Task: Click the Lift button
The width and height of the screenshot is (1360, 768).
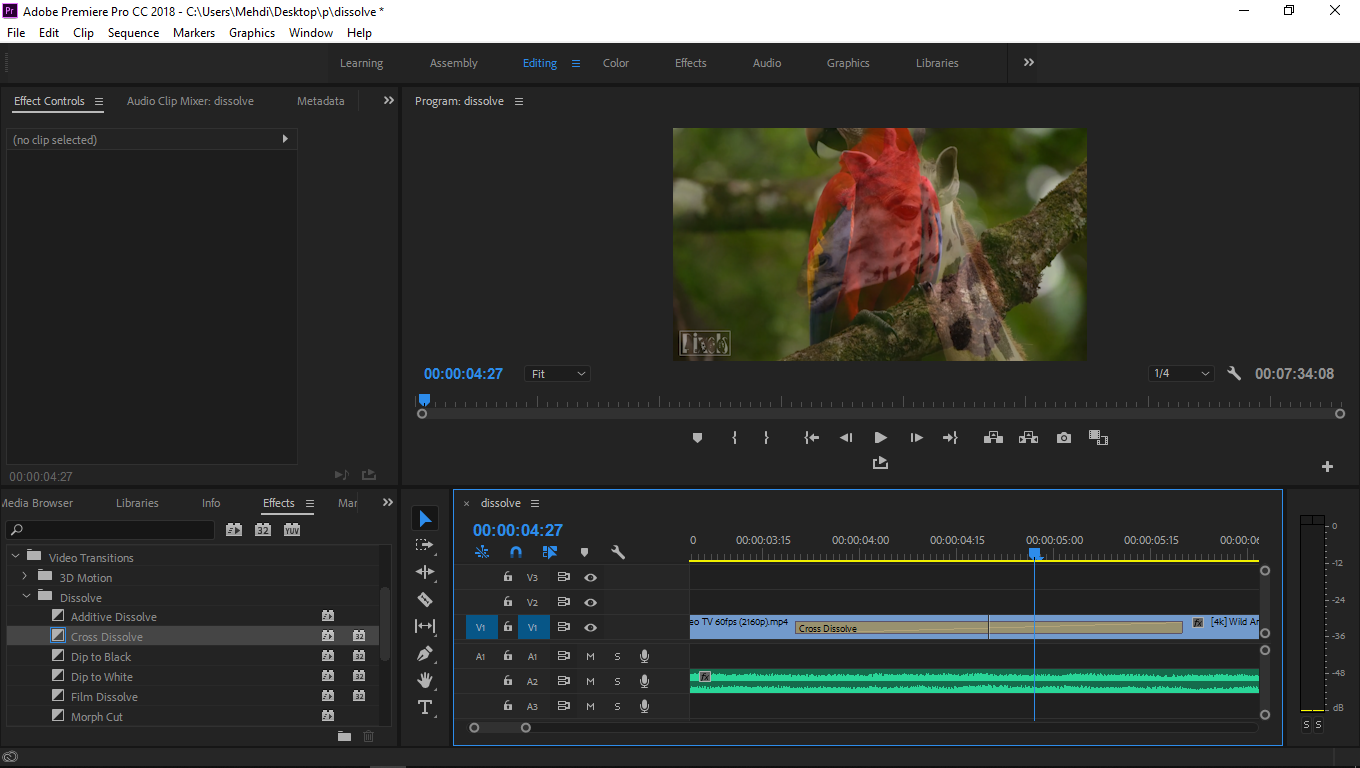Action: (x=993, y=438)
